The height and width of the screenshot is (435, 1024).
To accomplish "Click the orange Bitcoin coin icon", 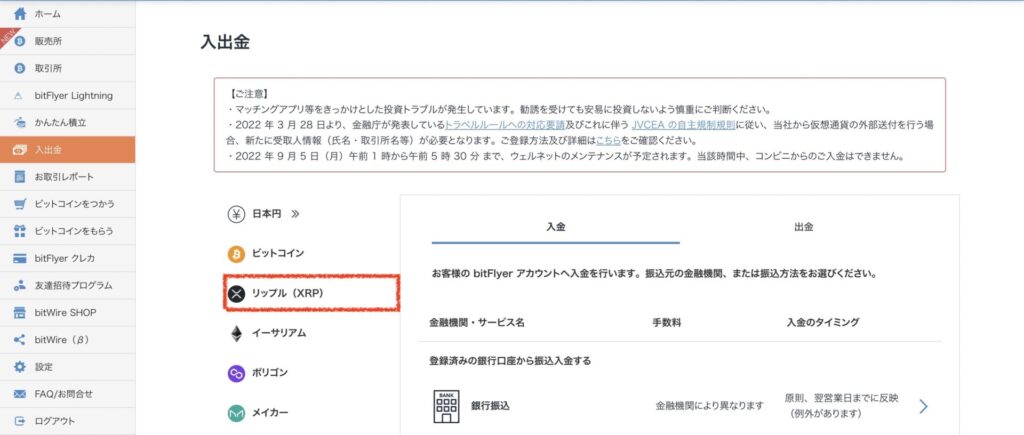I will click(x=236, y=254).
